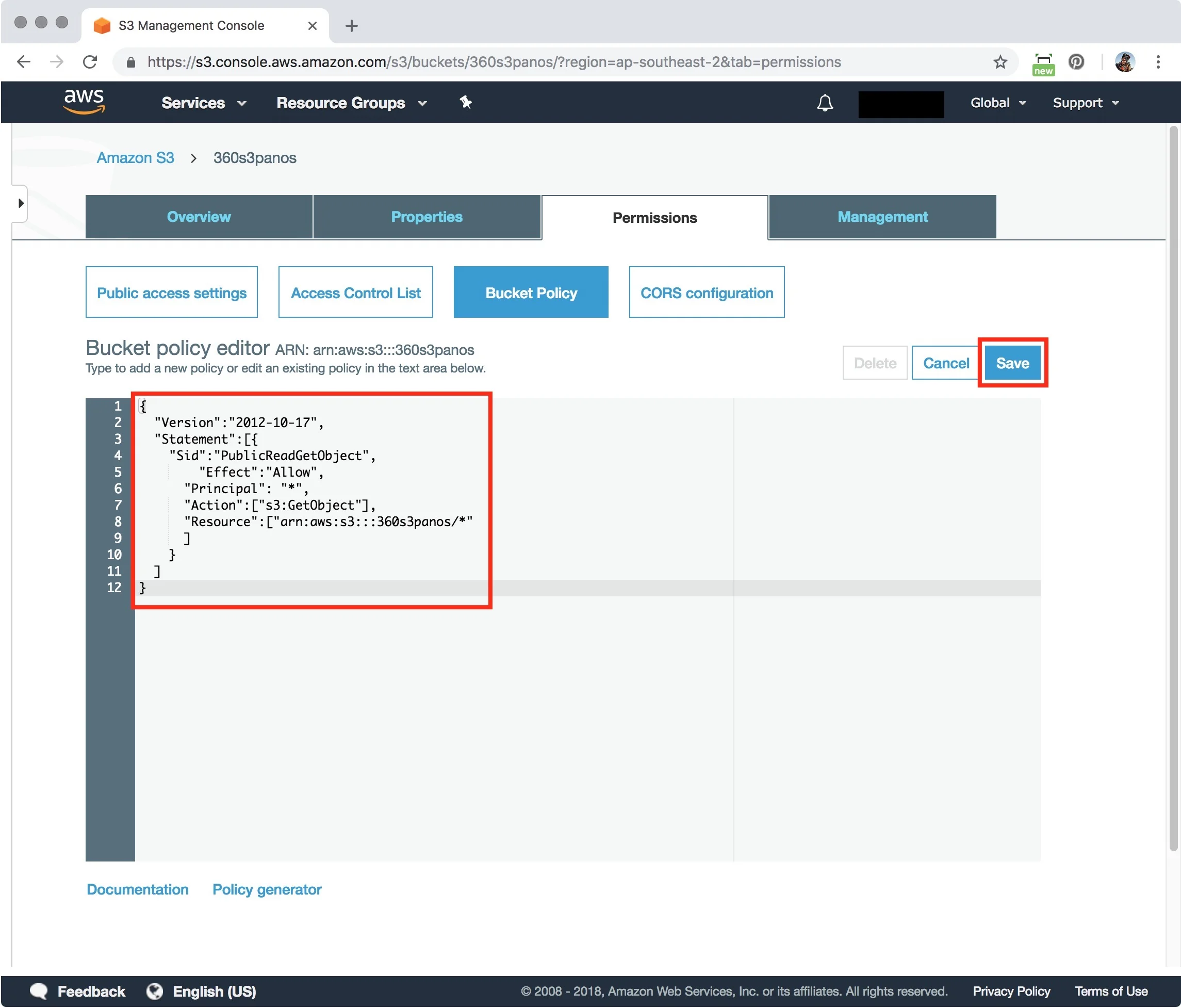Click the redacted account name menu
Viewport: 1181px width, 1008px height.
point(900,105)
